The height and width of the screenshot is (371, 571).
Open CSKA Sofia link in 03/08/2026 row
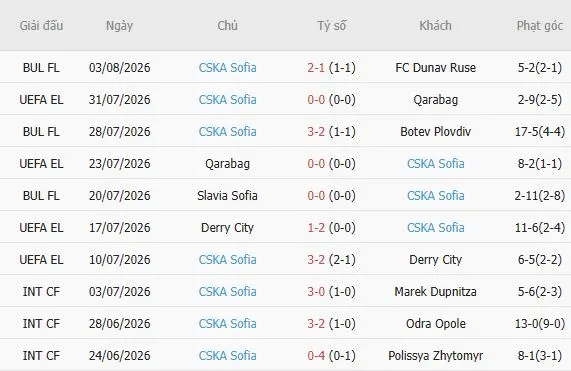(x=228, y=68)
